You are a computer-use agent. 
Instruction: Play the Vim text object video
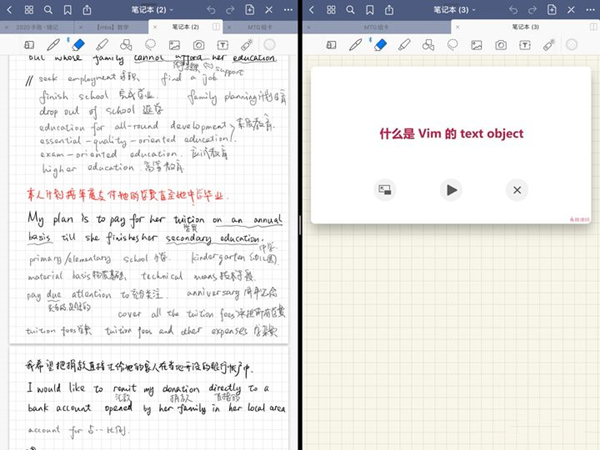coord(452,189)
